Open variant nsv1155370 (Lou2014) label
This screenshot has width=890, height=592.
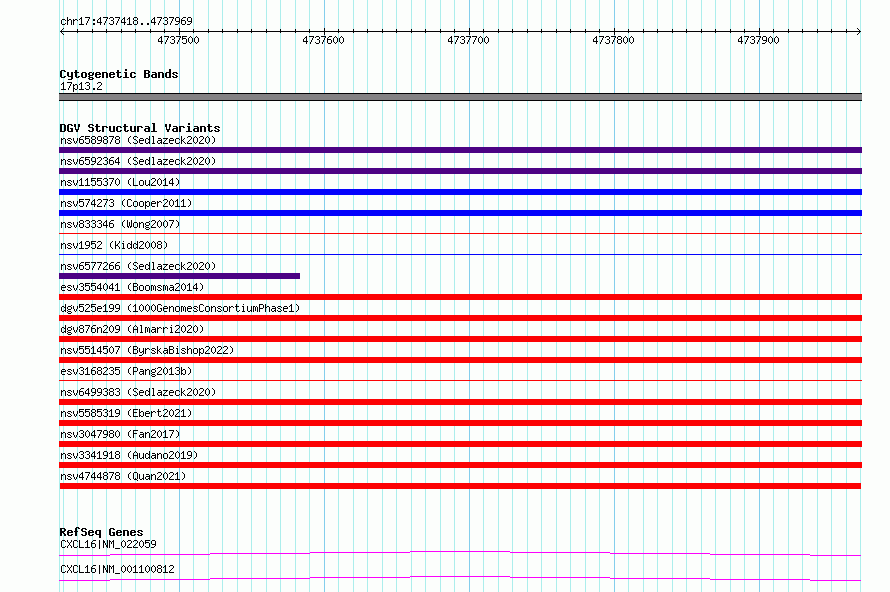(x=120, y=182)
